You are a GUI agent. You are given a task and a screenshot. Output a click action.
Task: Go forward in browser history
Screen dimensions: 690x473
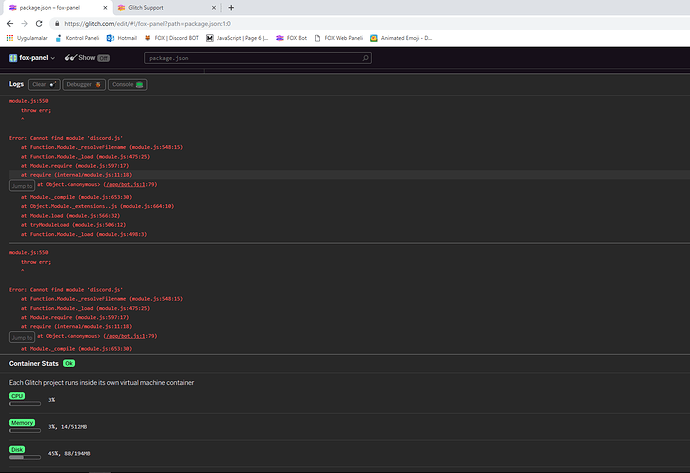click(x=25, y=24)
